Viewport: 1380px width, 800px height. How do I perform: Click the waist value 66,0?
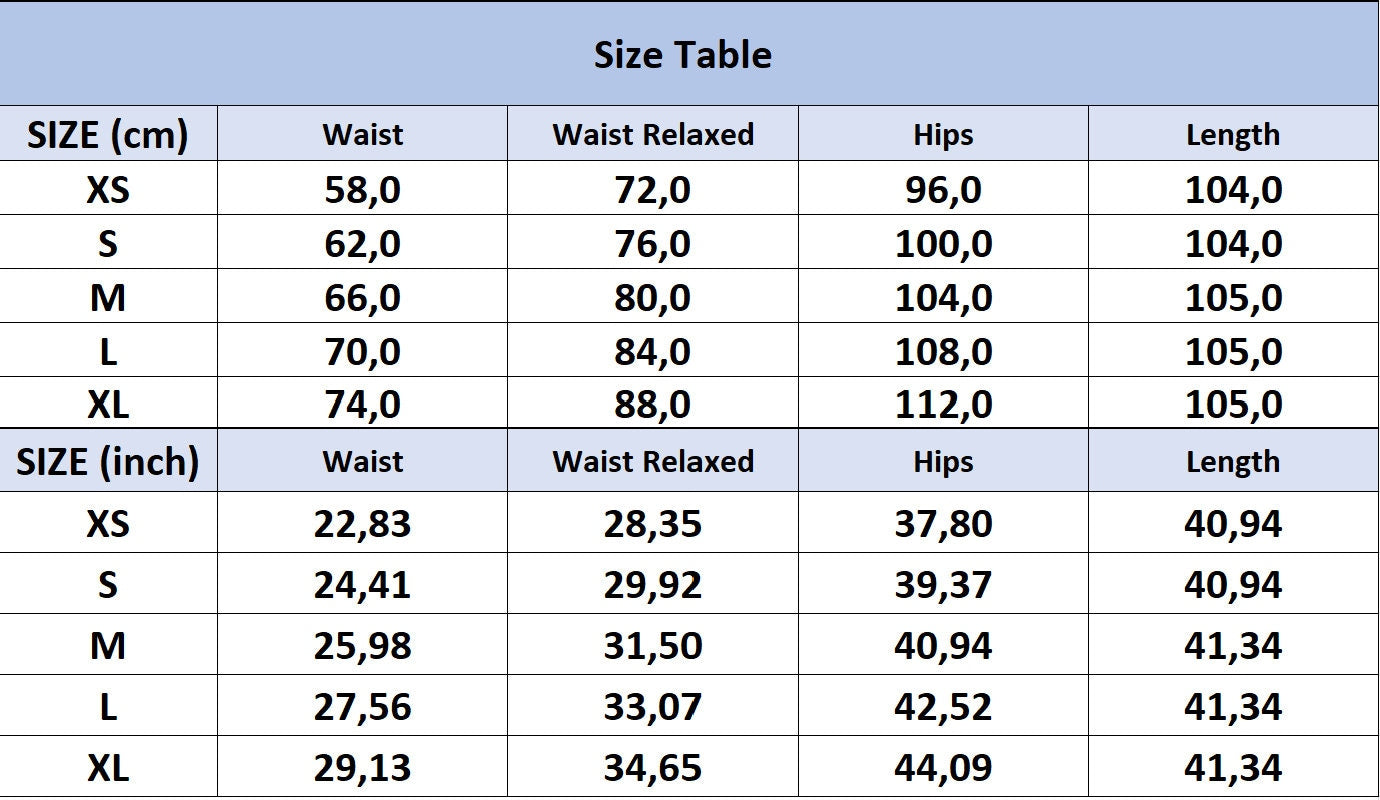point(363,297)
